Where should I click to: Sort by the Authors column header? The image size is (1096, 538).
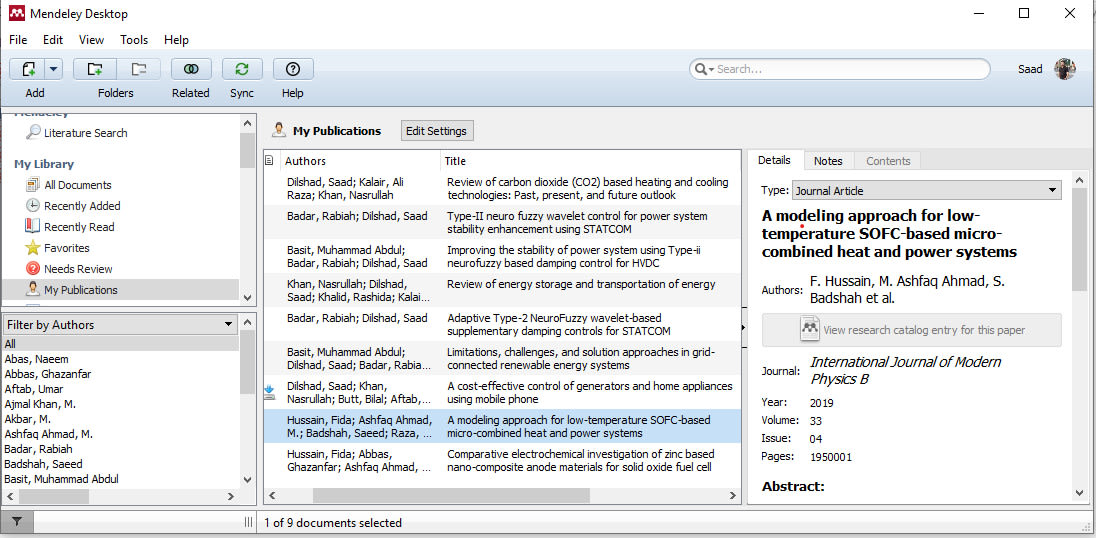pyautogui.click(x=360, y=161)
